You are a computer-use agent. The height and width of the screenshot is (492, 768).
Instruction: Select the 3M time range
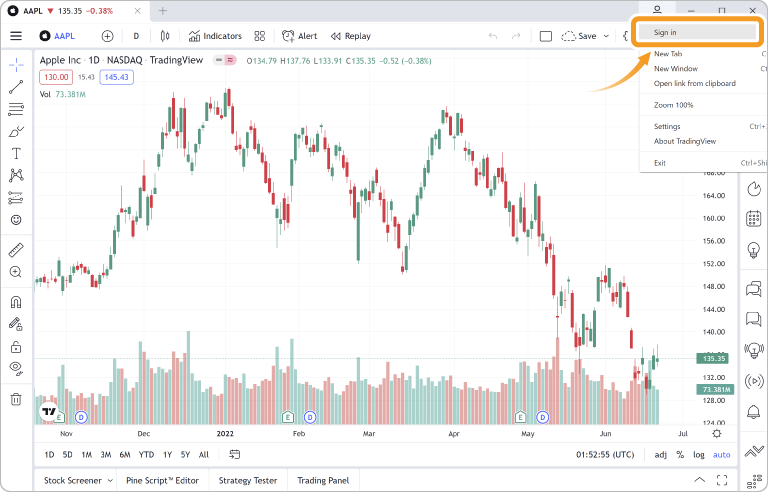pos(106,455)
